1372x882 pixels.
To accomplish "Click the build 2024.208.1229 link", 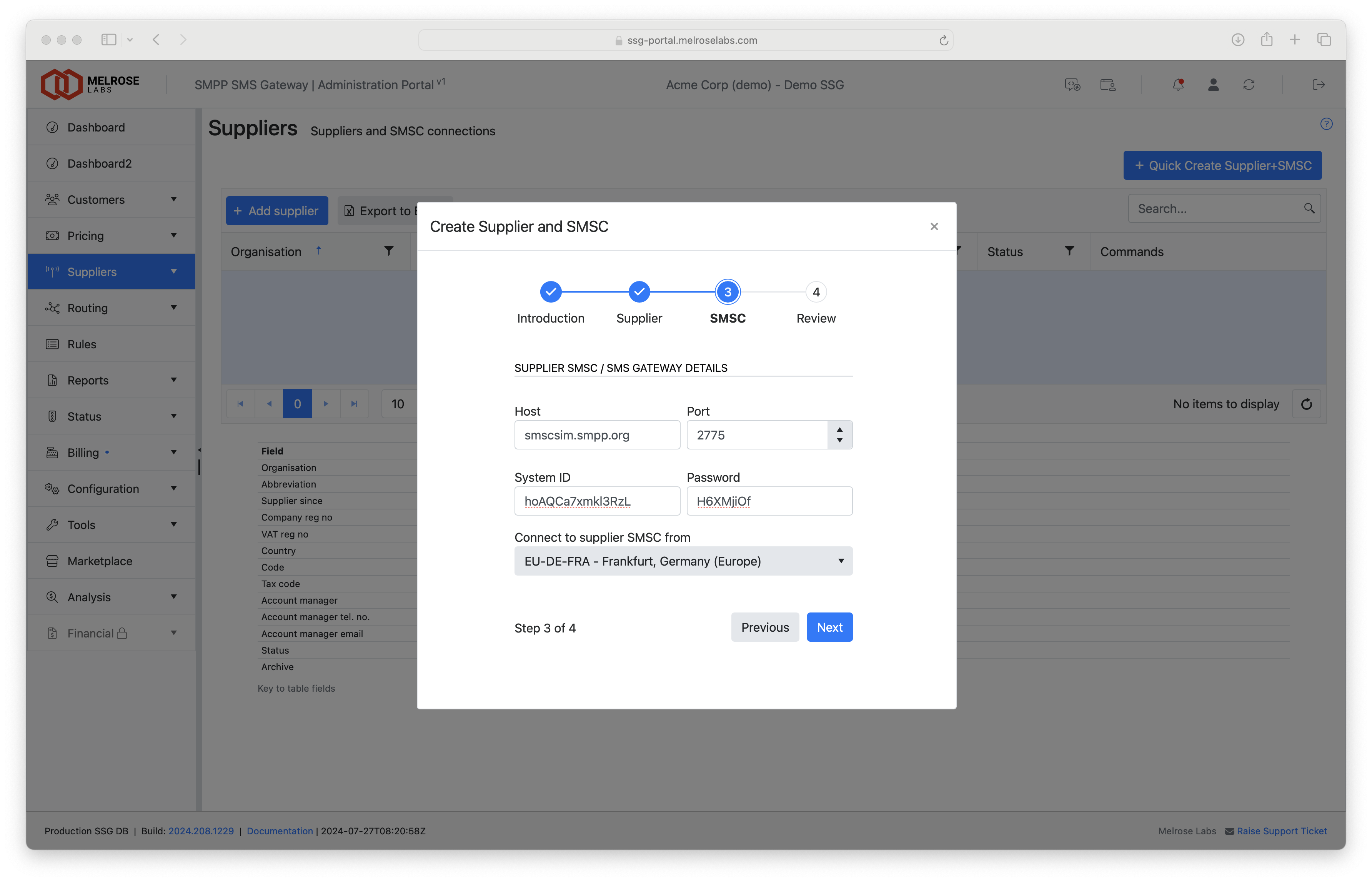I will [200, 830].
